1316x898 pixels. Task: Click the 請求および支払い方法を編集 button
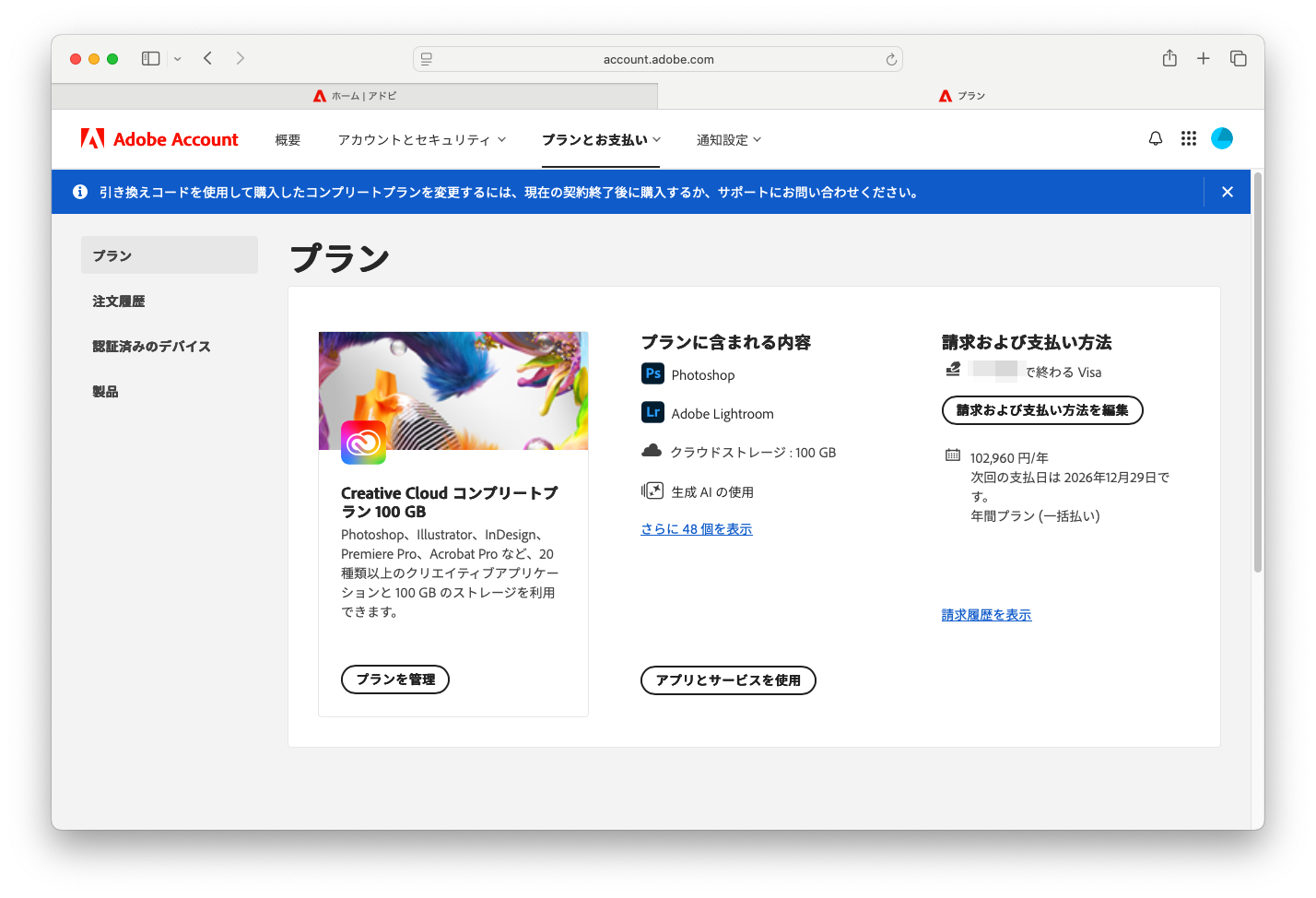coord(1042,410)
